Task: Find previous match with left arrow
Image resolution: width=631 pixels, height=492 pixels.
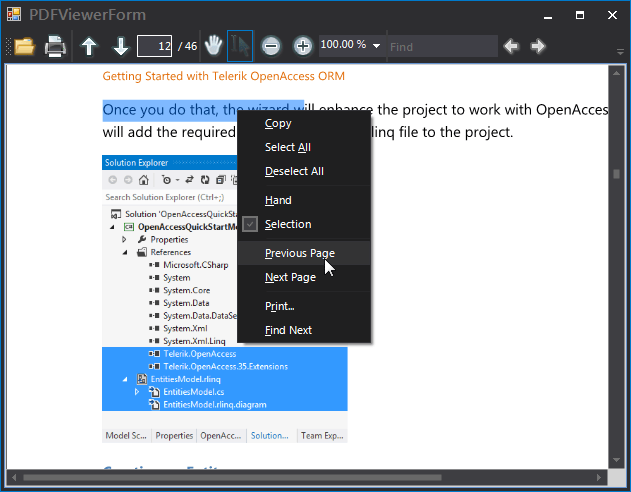Action: point(511,46)
